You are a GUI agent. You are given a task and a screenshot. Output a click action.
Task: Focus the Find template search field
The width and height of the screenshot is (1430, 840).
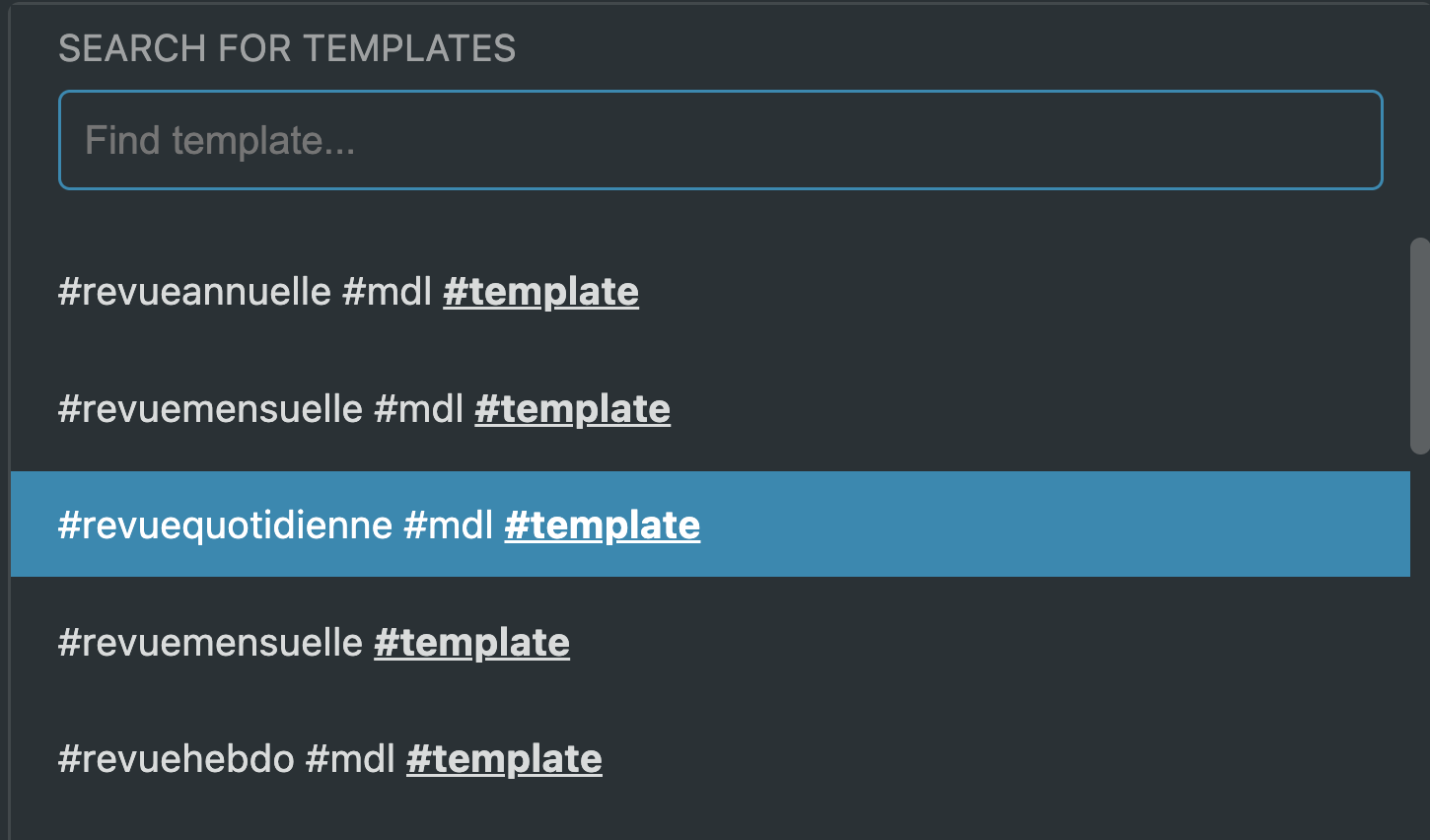(x=721, y=140)
